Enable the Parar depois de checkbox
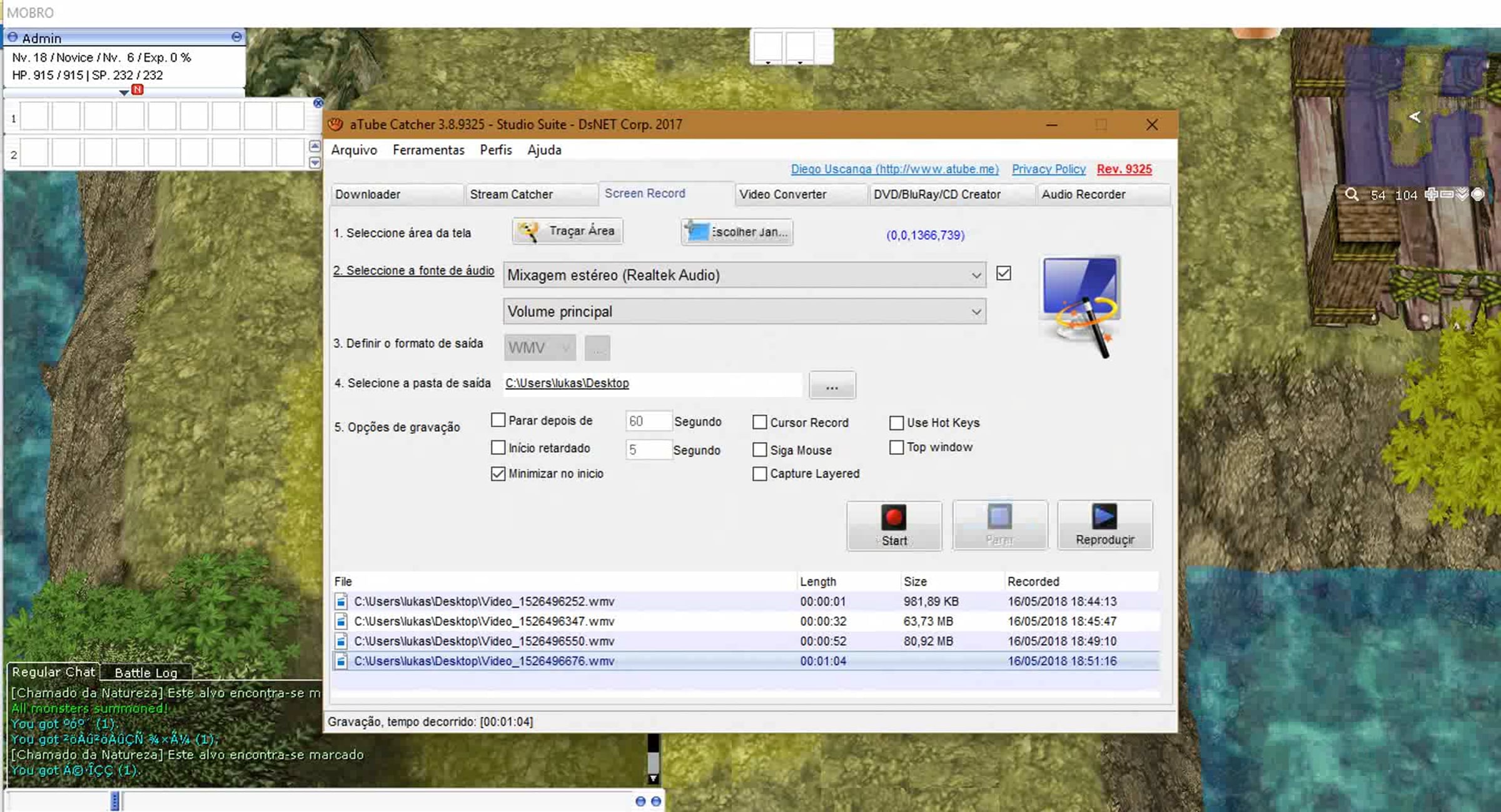Image resolution: width=1501 pixels, height=812 pixels. coord(498,420)
